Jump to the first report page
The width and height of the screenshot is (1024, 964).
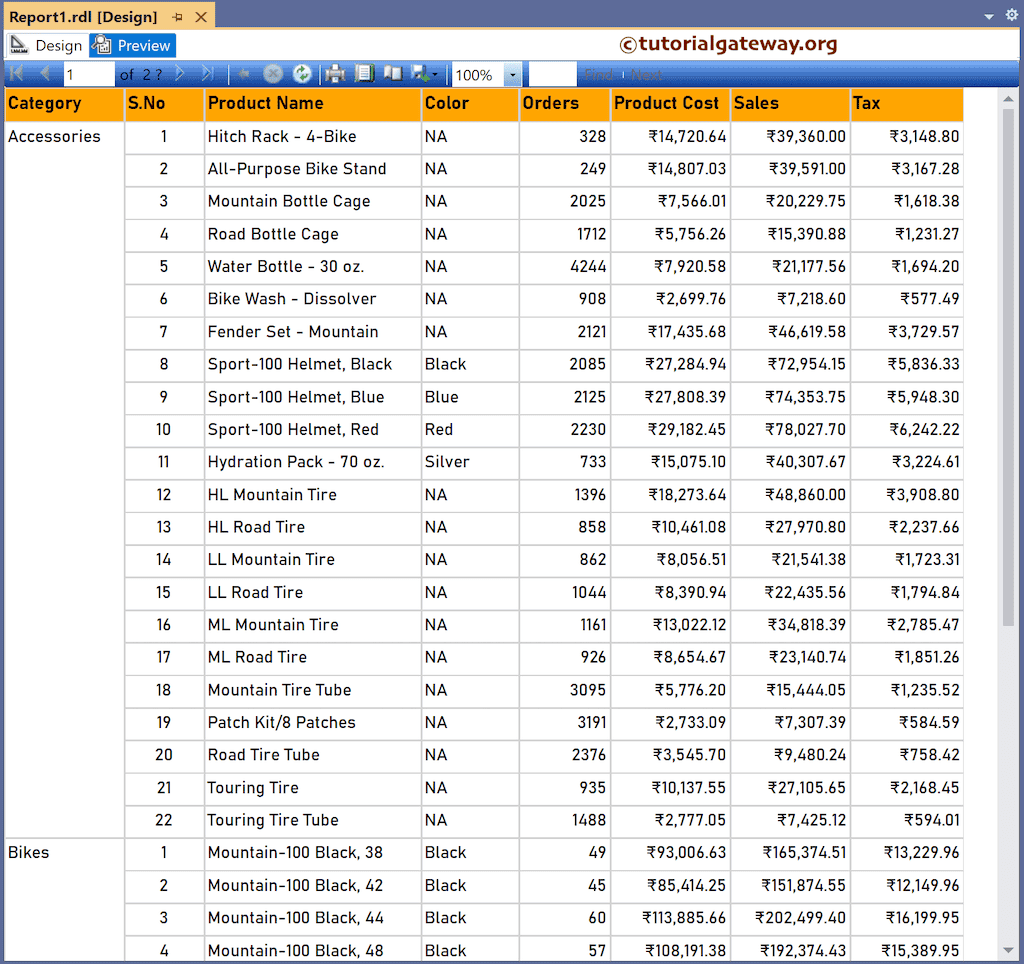point(16,73)
